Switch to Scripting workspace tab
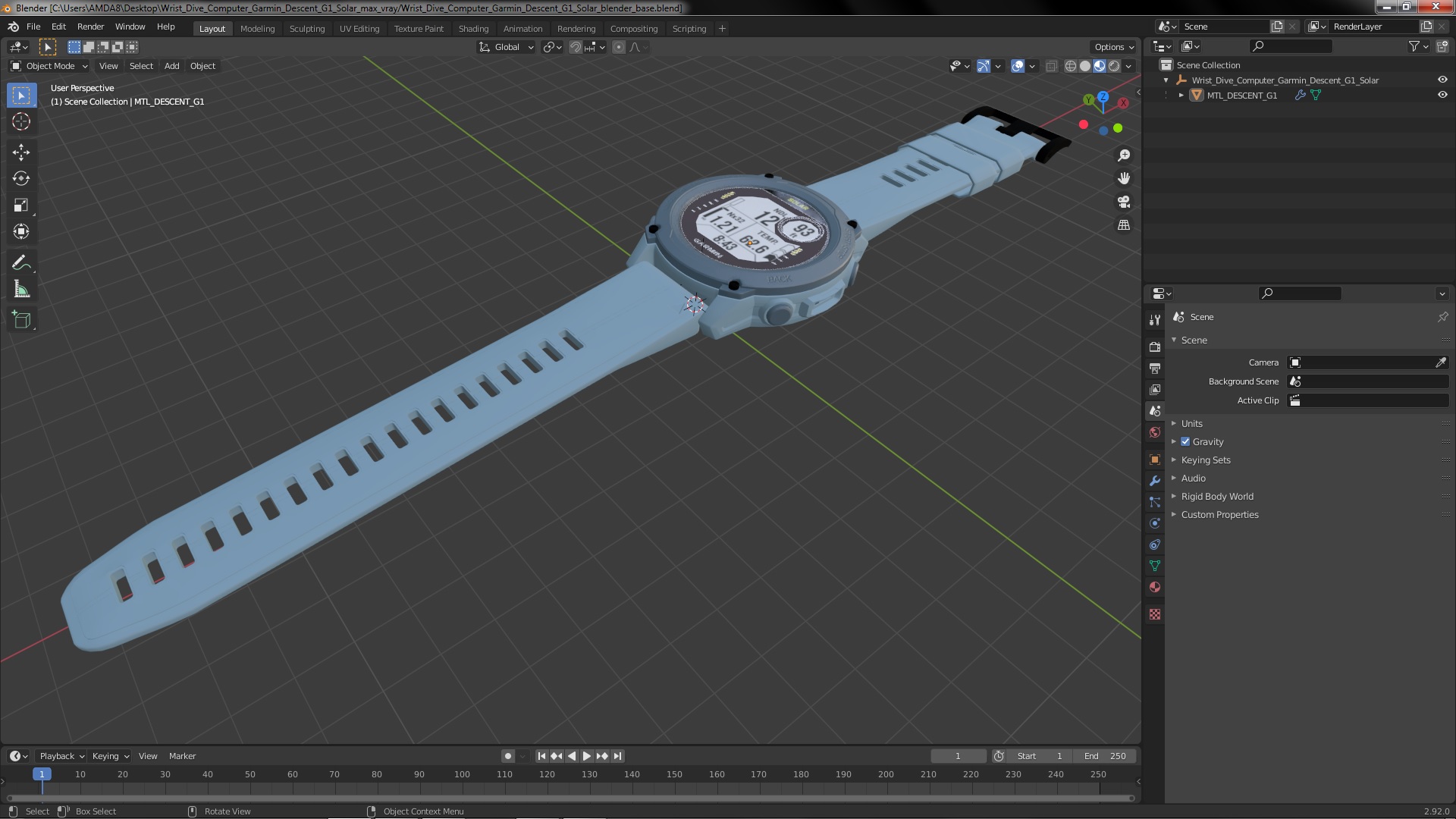 pyautogui.click(x=689, y=29)
